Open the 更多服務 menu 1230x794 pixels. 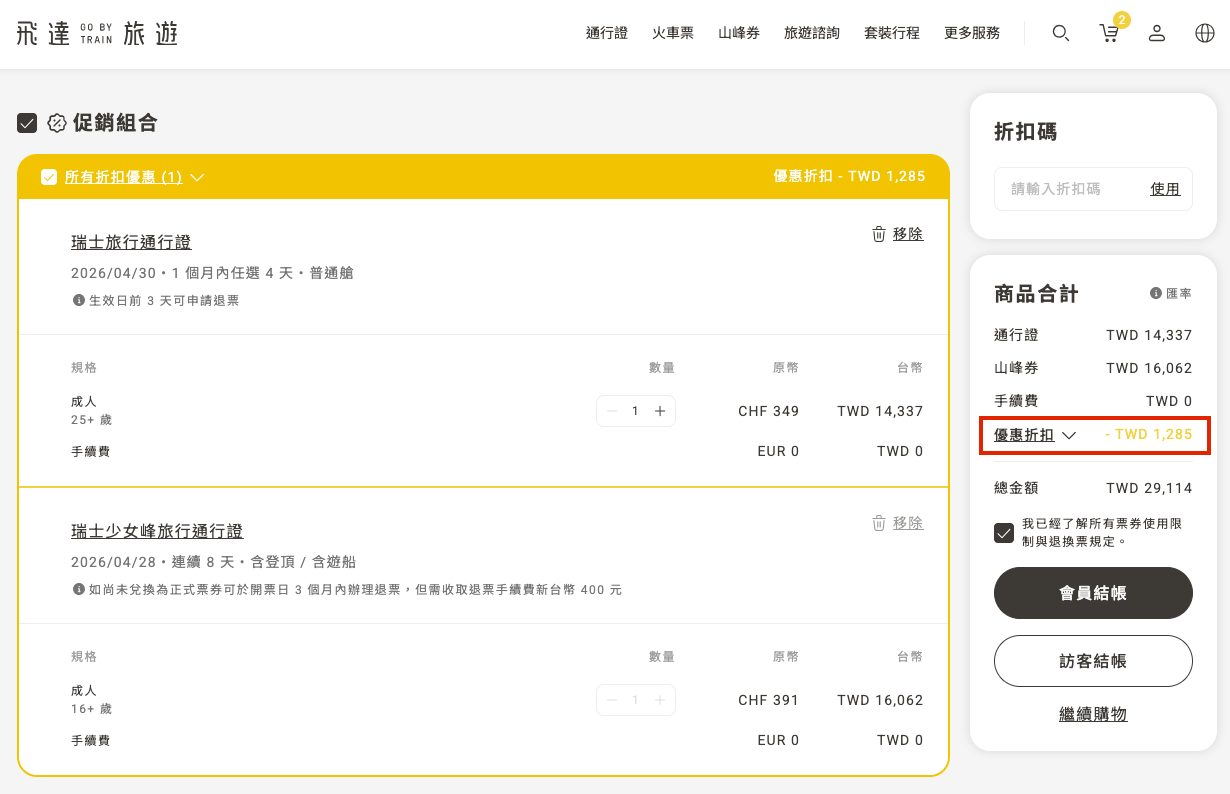tap(971, 33)
